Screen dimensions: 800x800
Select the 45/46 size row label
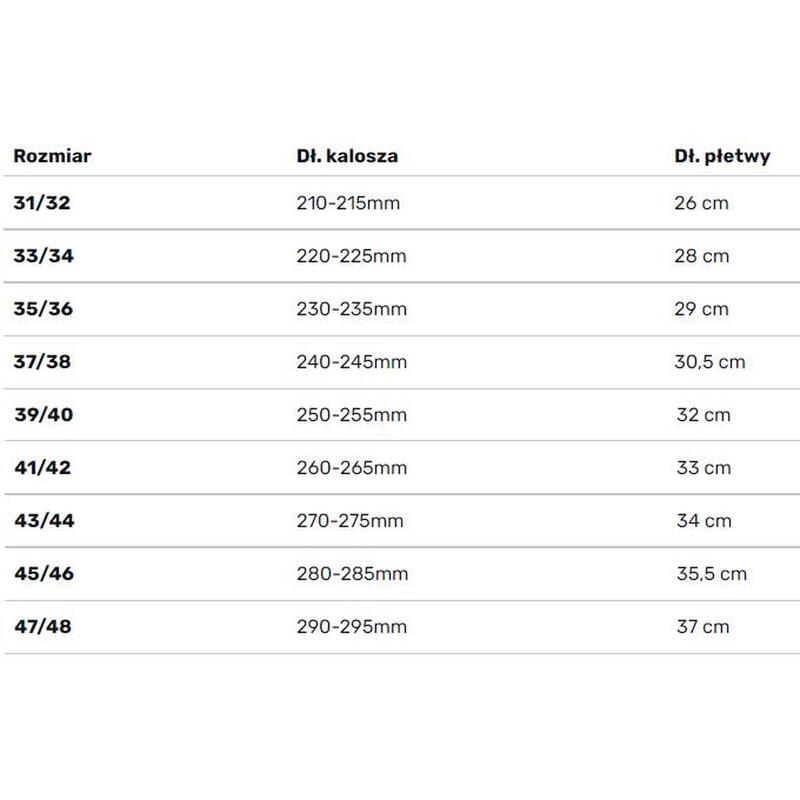(44, 574)
